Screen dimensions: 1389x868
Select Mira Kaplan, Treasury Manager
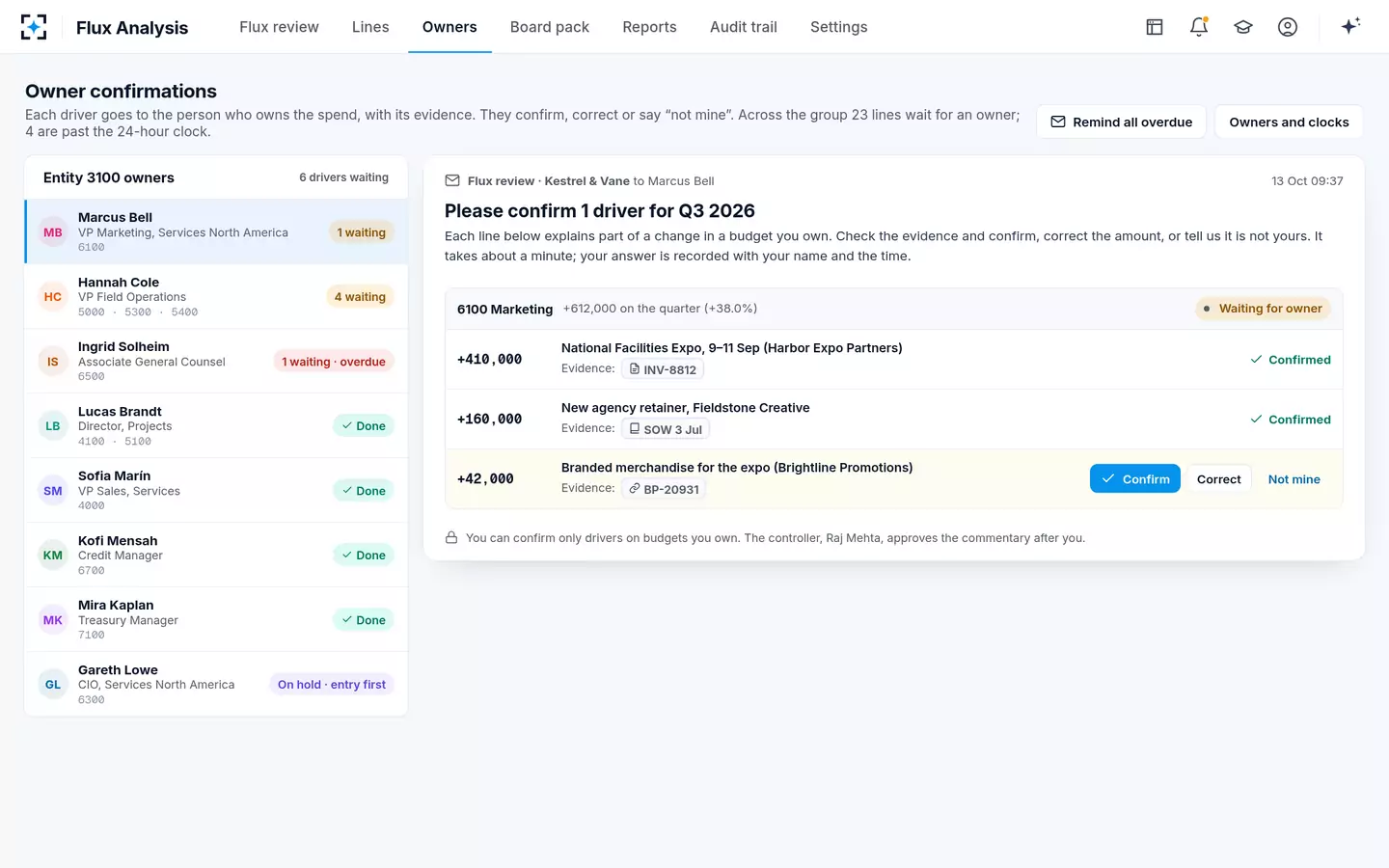[216, 620]
